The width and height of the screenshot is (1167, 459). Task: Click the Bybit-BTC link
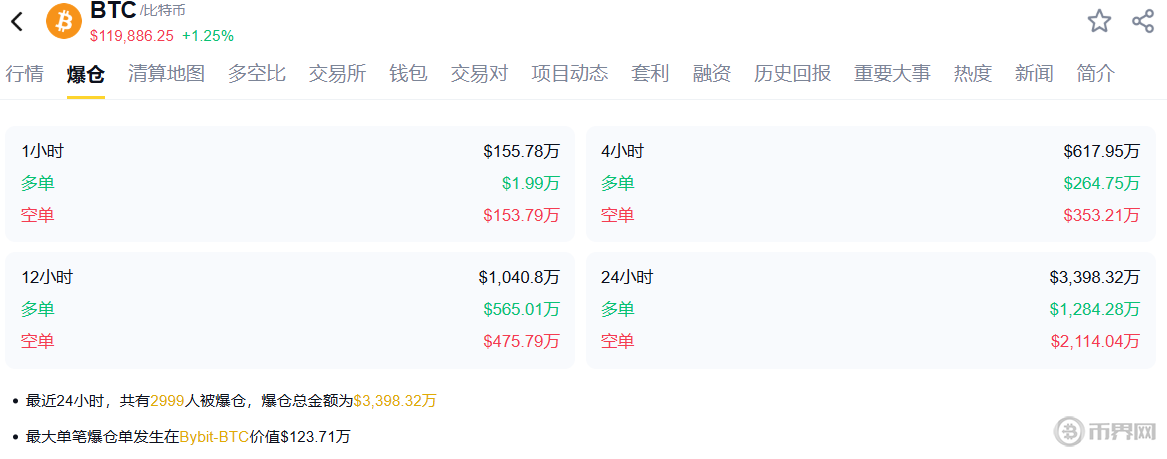pyautogui.click(x=215, y=436)
